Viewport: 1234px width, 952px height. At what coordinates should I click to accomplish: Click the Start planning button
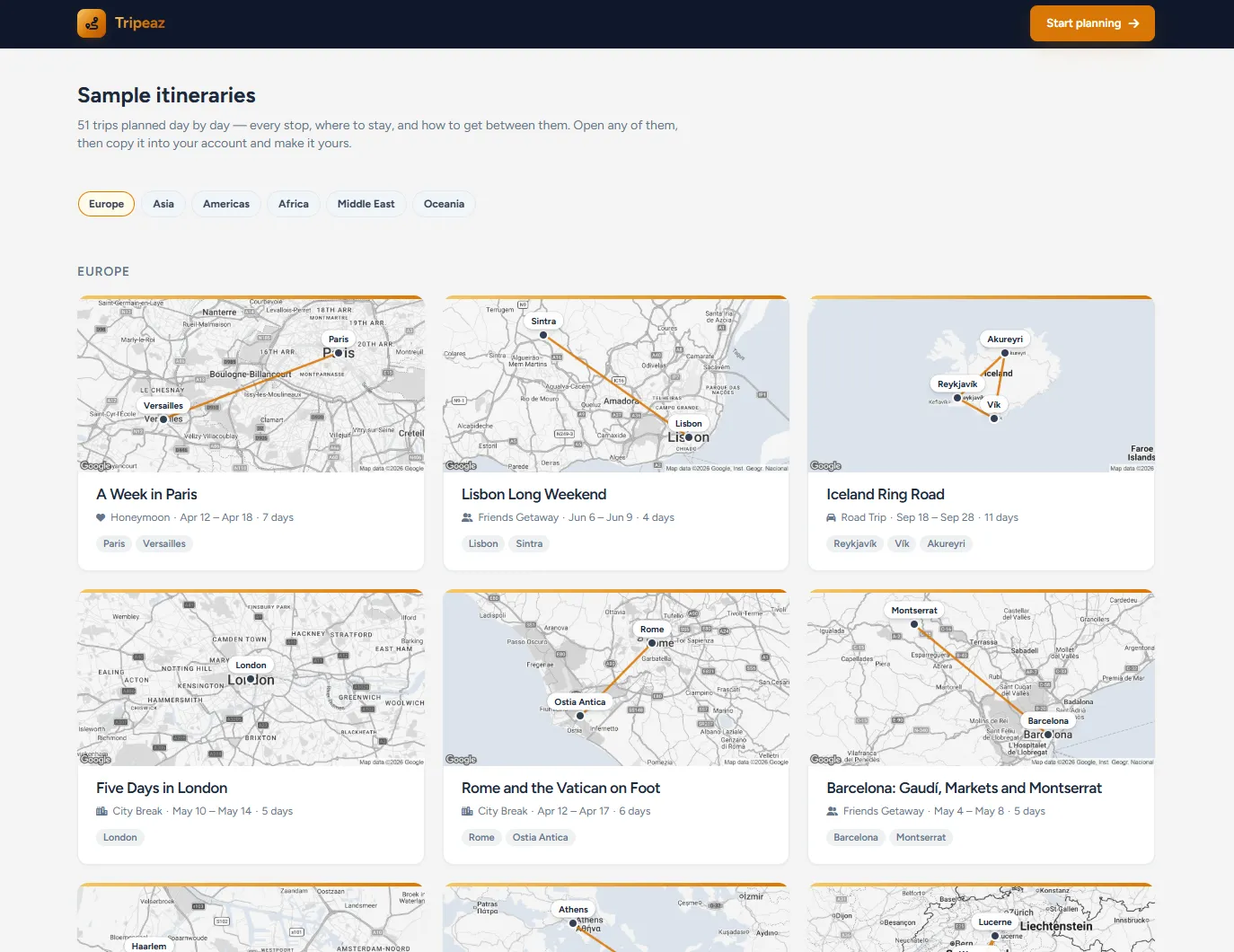(x=1092, y=23)
